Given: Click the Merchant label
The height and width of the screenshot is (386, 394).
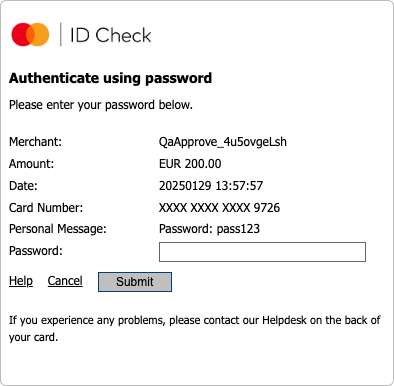Looking at the screenshot, I should [x=35, y=142].
